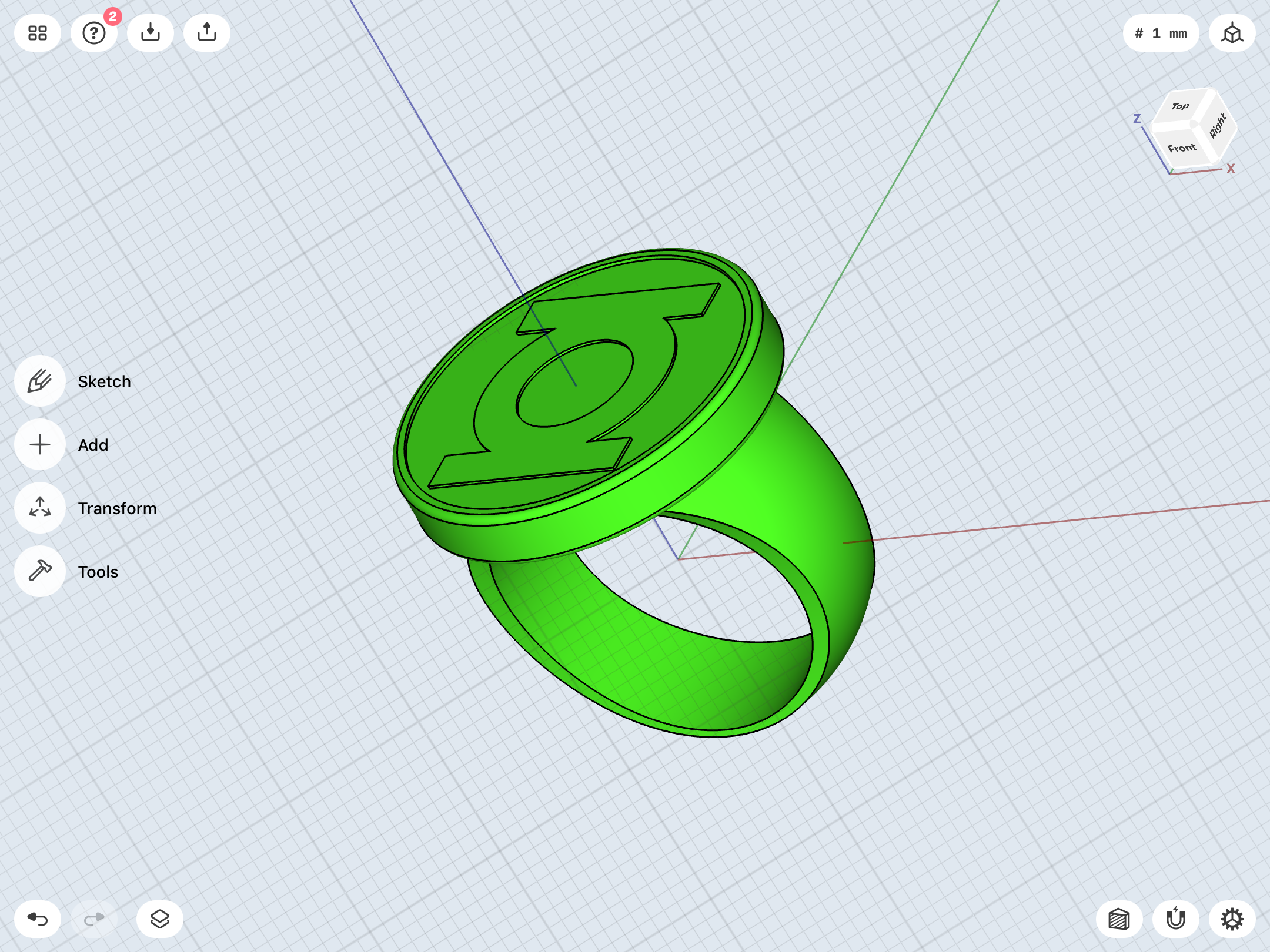This screenshot has height=952, width=1270.
Task: Click the import (download) icon
Action: (x=151, y=33)
